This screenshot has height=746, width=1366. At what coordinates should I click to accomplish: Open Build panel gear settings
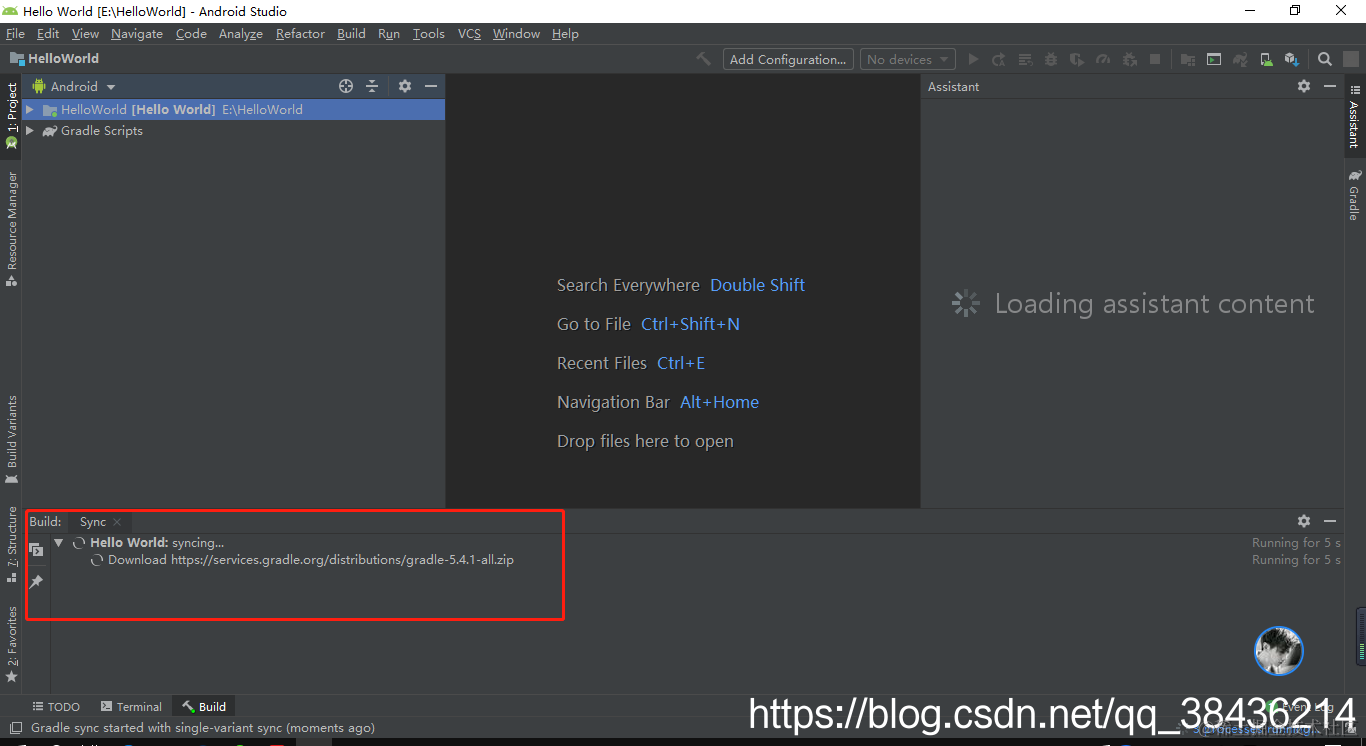click(x=1304, y=521)
